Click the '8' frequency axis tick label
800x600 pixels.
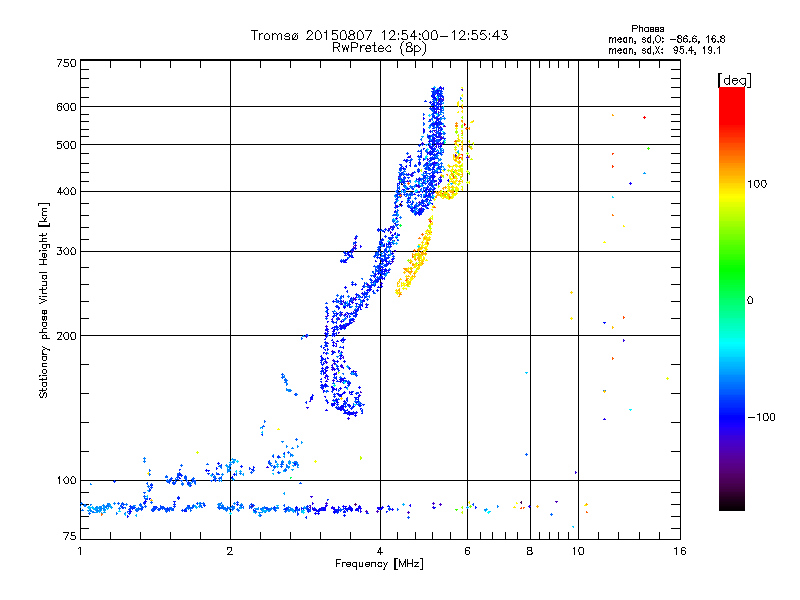[530, 551]
